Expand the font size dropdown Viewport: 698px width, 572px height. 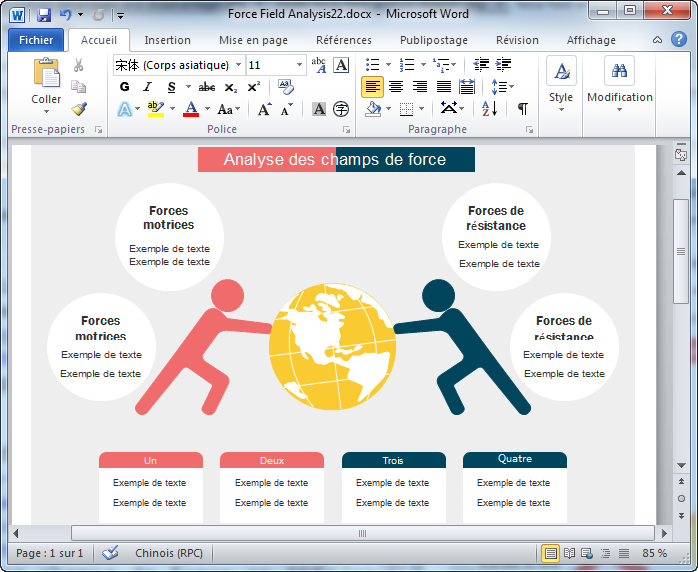point(300,65)
